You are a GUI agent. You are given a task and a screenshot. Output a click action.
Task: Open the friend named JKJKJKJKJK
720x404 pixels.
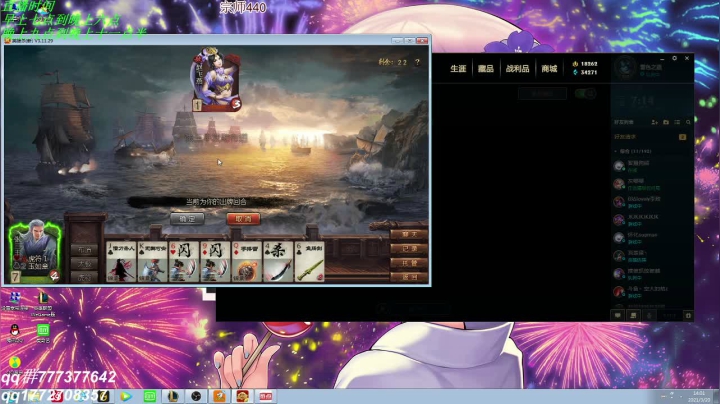652,220
